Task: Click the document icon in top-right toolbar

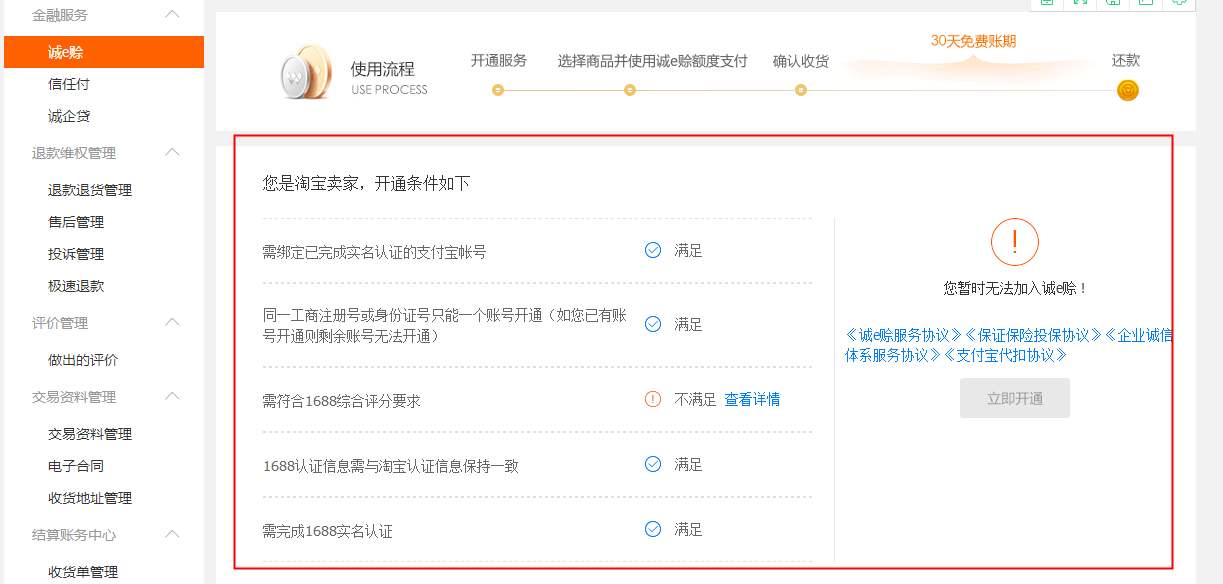Action: pyautogui.click(x=1146, y=5)
